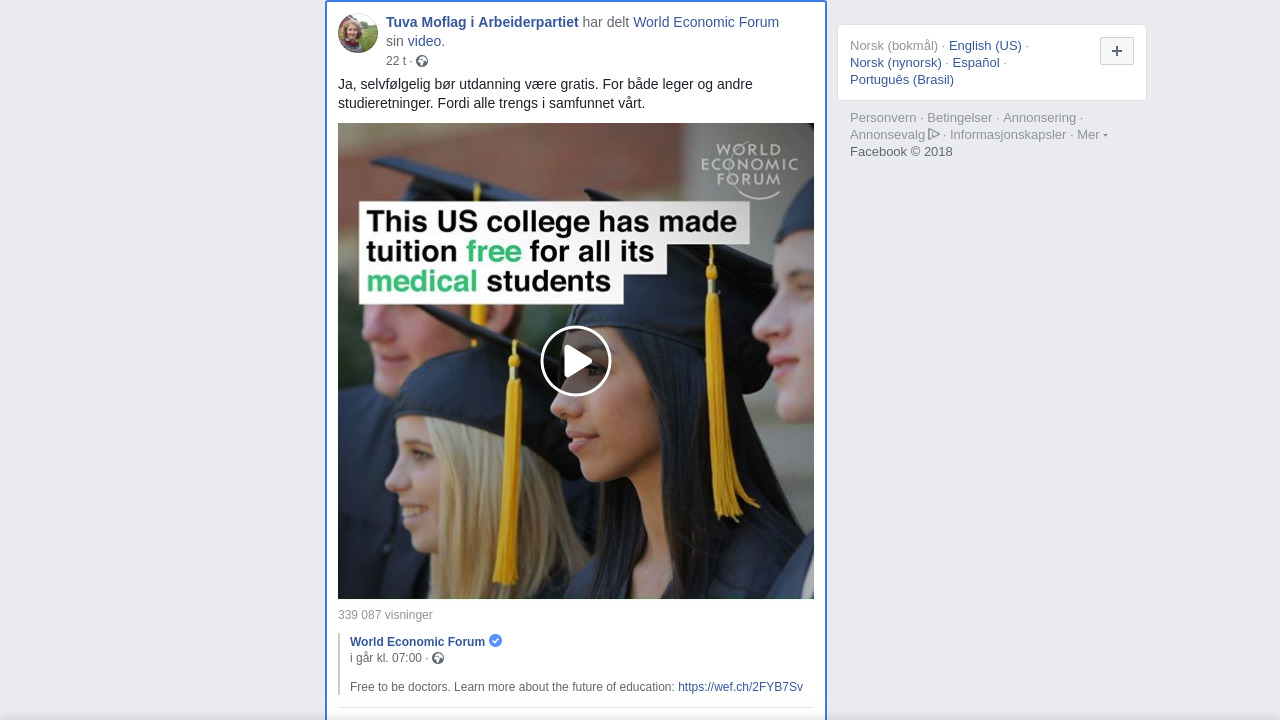Open Tuva Moflag i Arbeiderpartiet page link
Image resolution: width=1280 pixels, height=720 pixels.
coord(482,22)
